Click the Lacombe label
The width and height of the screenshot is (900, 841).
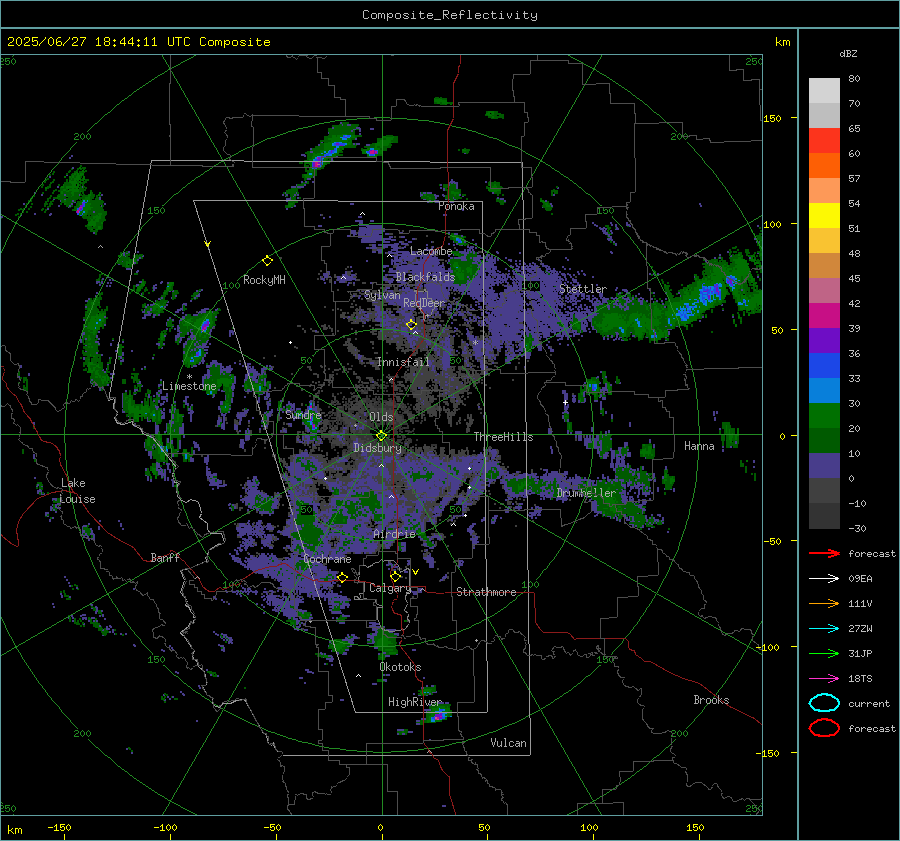click(431, 251)
